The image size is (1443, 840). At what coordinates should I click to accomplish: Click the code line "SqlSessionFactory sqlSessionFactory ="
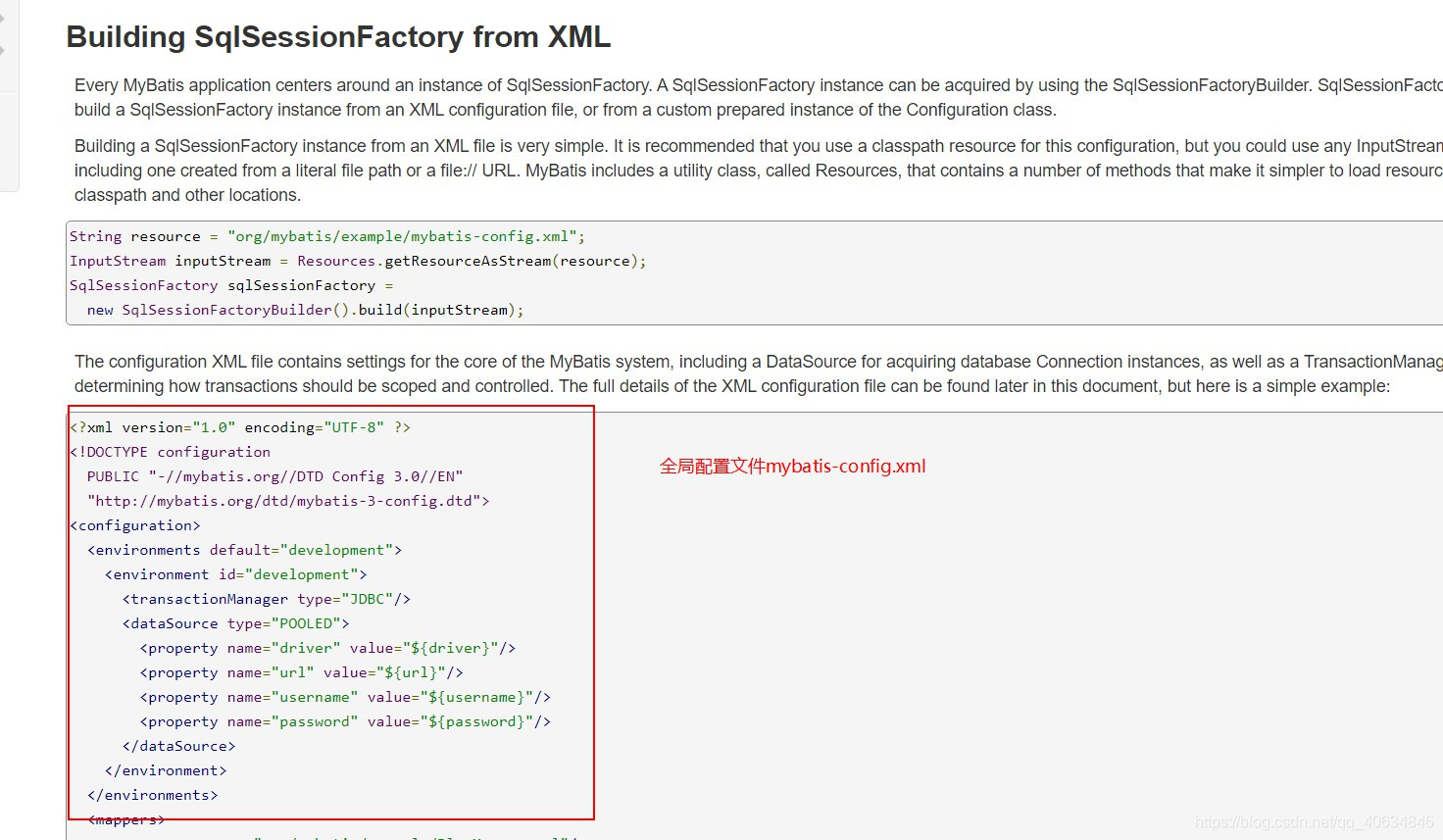(x=231, y=285)
